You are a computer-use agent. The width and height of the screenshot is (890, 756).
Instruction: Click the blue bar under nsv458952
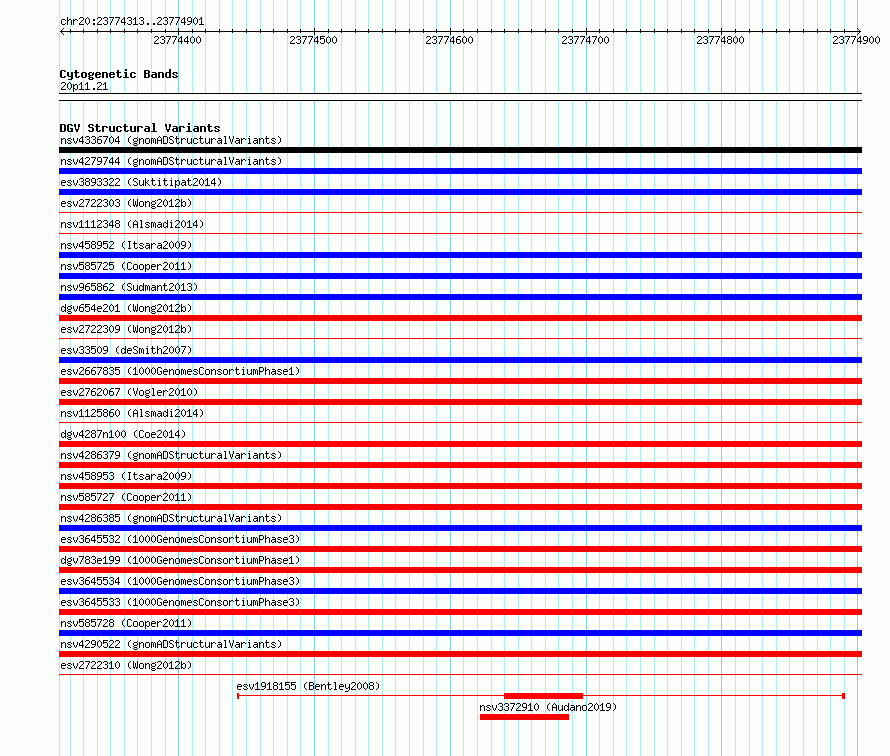460,255
